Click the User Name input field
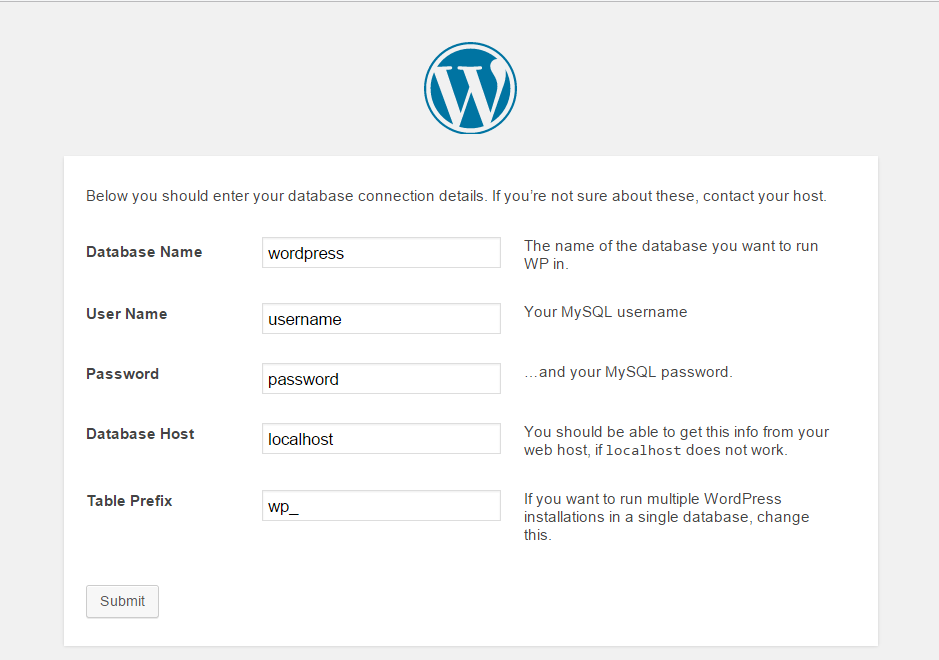The width and height of the screenshot is (939, 660). point(380,318)
